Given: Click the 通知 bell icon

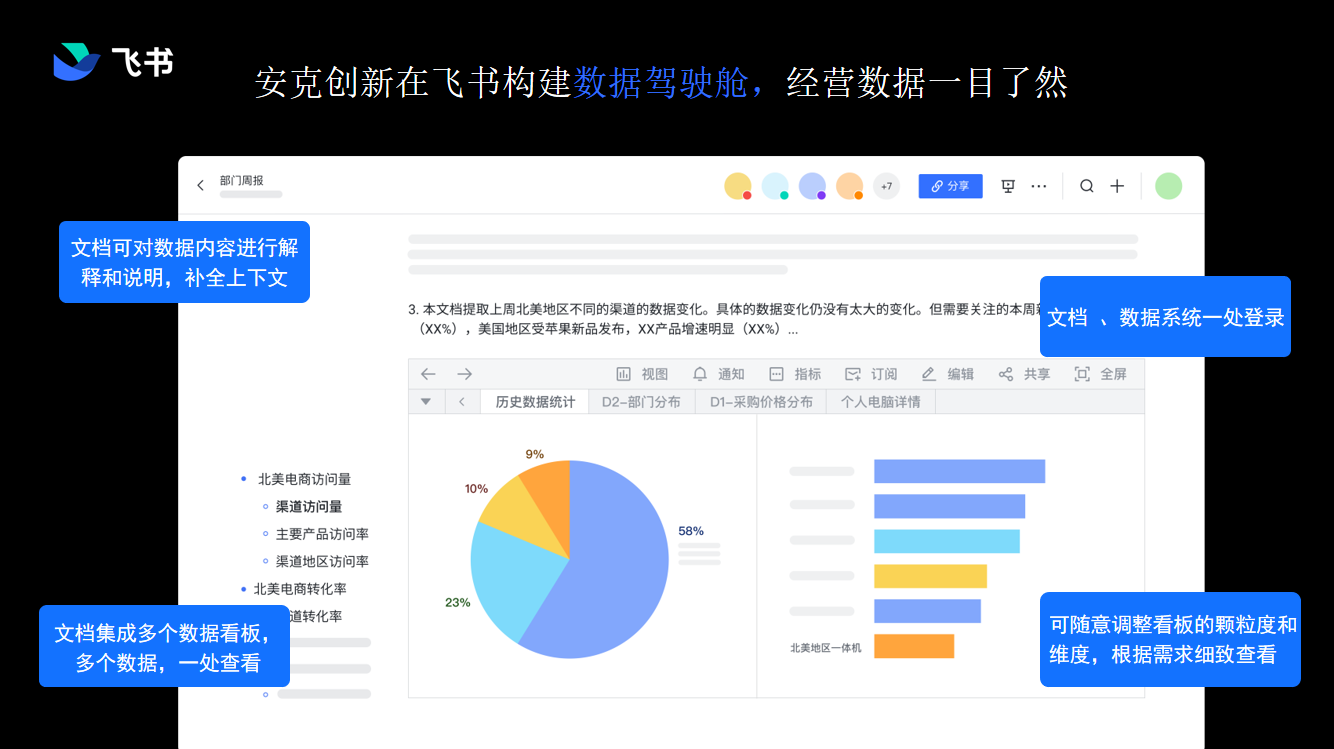Looking at the screenshot, I should tap(700, 374).
